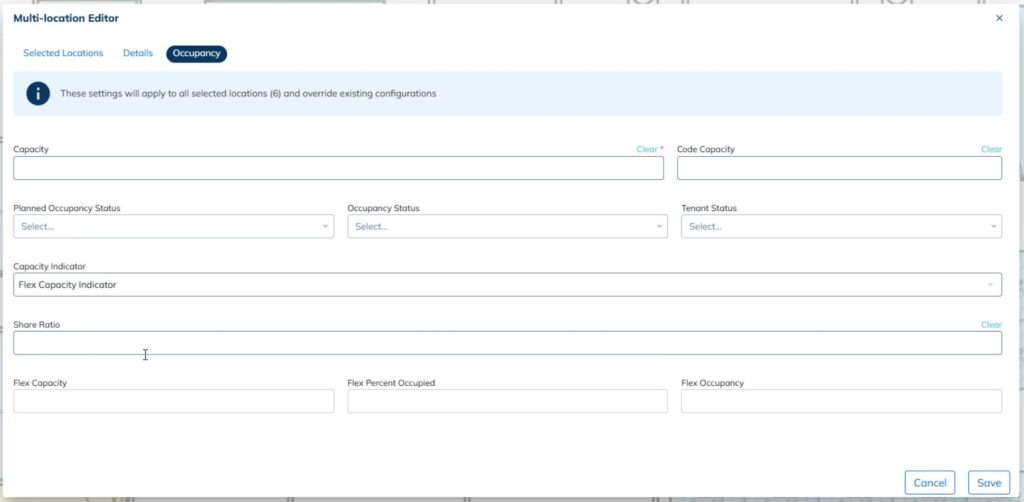
Task: Save the occupancy settings
Action: click(x=988, y=483)
